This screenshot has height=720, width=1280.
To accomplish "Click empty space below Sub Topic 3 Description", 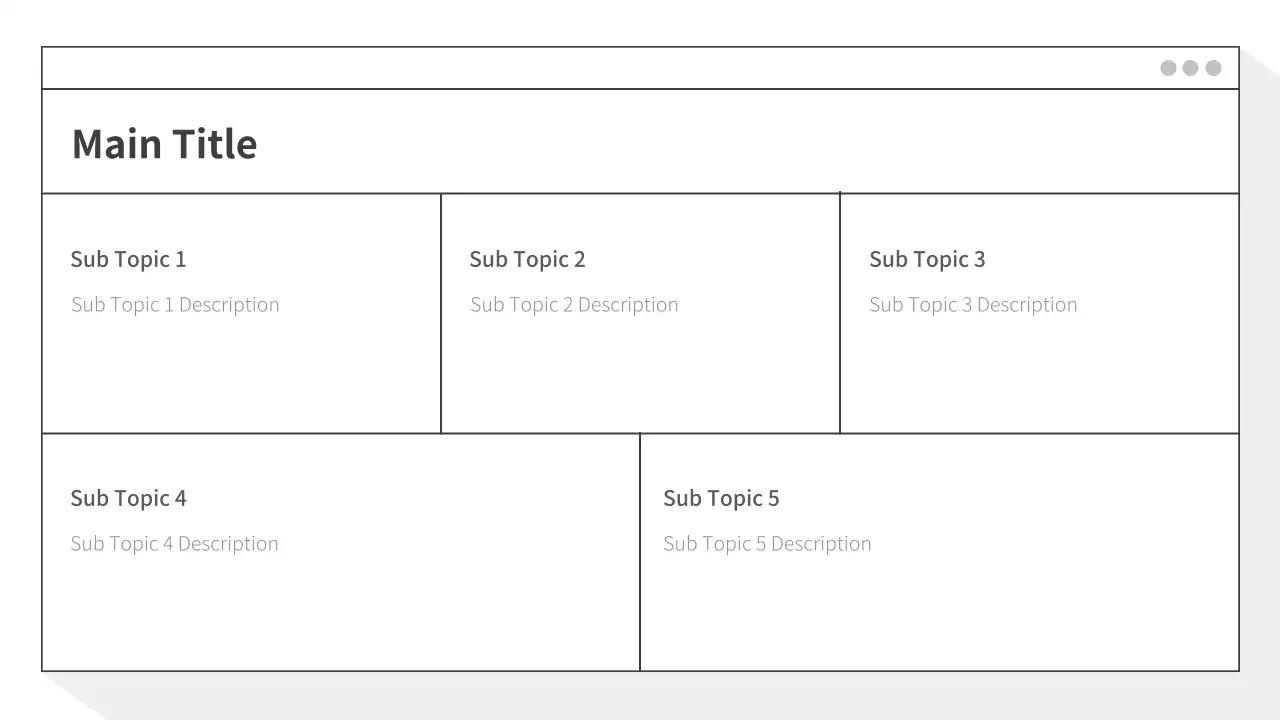I will tap(1040, 375).
